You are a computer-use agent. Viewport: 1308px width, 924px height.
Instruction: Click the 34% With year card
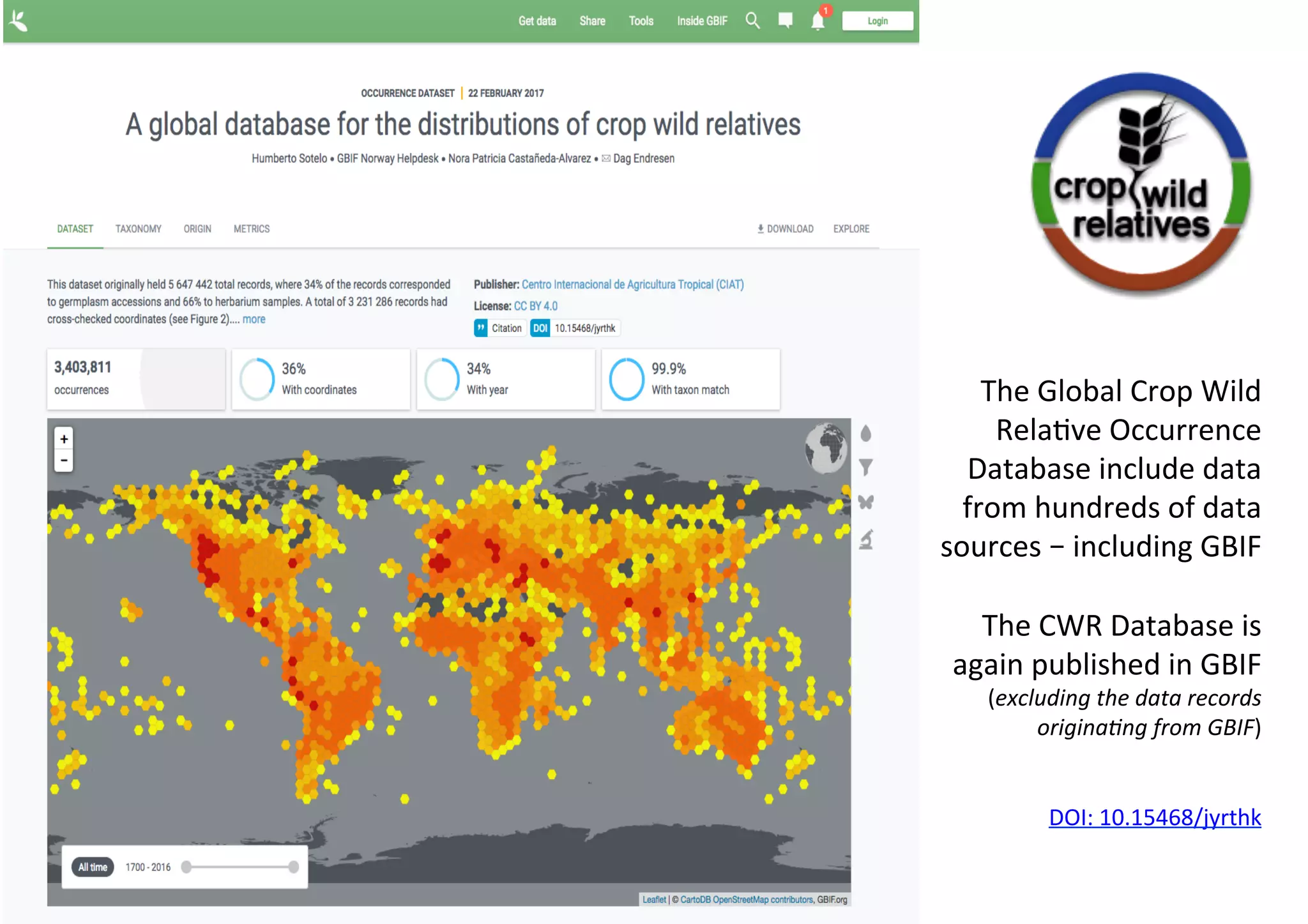(x=506, y=379)
